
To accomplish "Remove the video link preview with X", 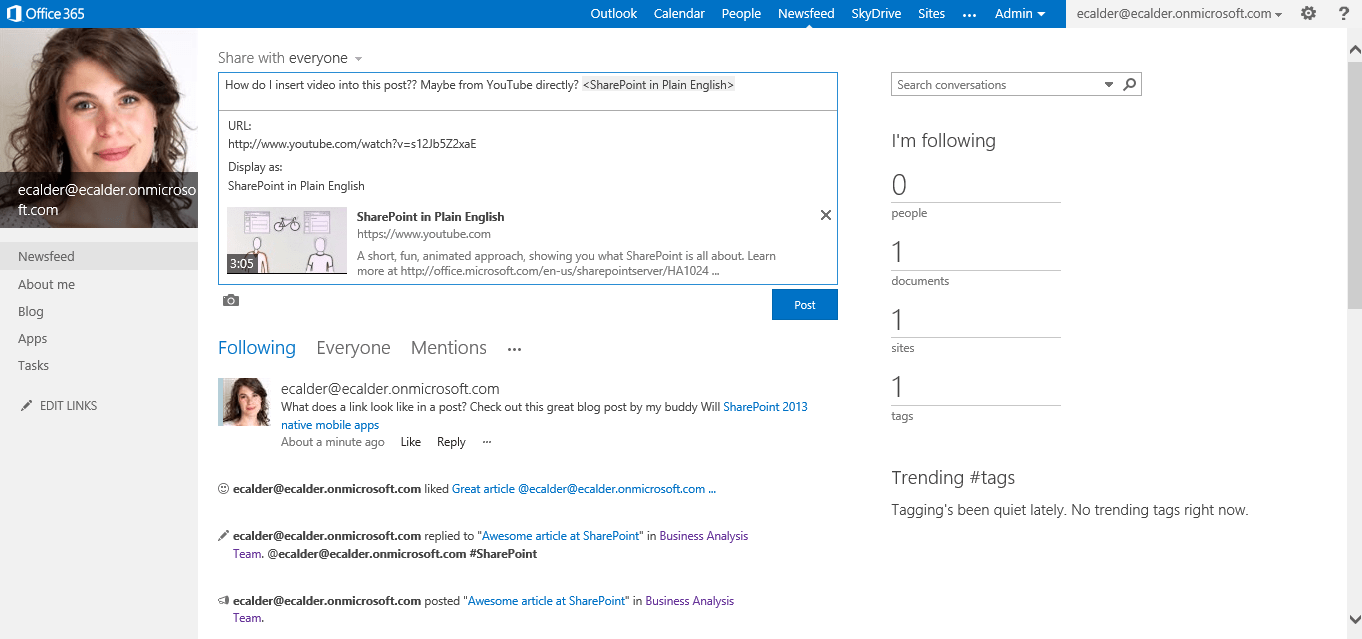I will (826, 215).
